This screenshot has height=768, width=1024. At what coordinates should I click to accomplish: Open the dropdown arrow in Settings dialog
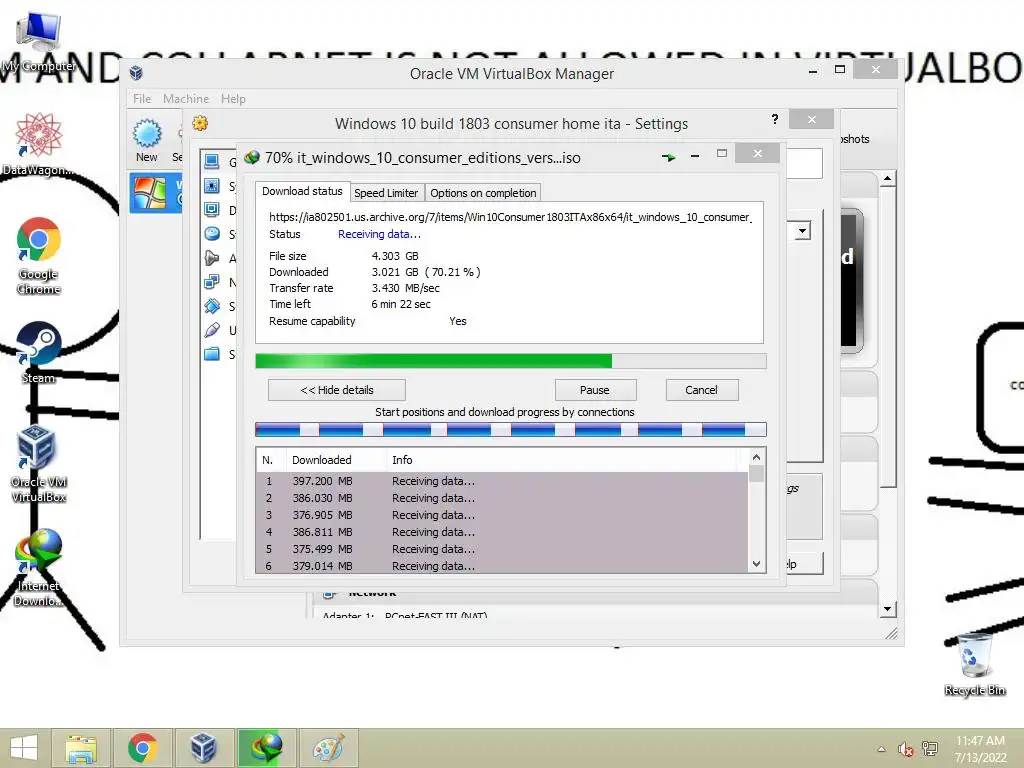[x=803, y=231]
